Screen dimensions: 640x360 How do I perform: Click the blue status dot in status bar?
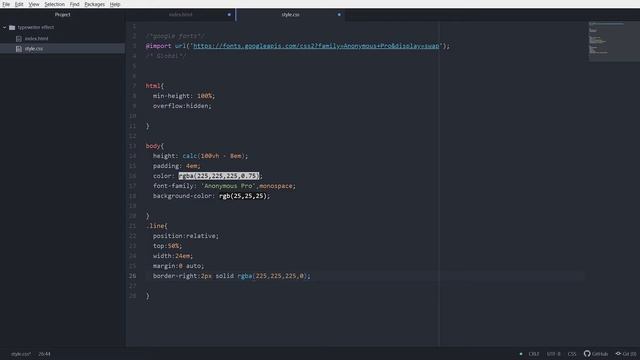tap(521, 354)
